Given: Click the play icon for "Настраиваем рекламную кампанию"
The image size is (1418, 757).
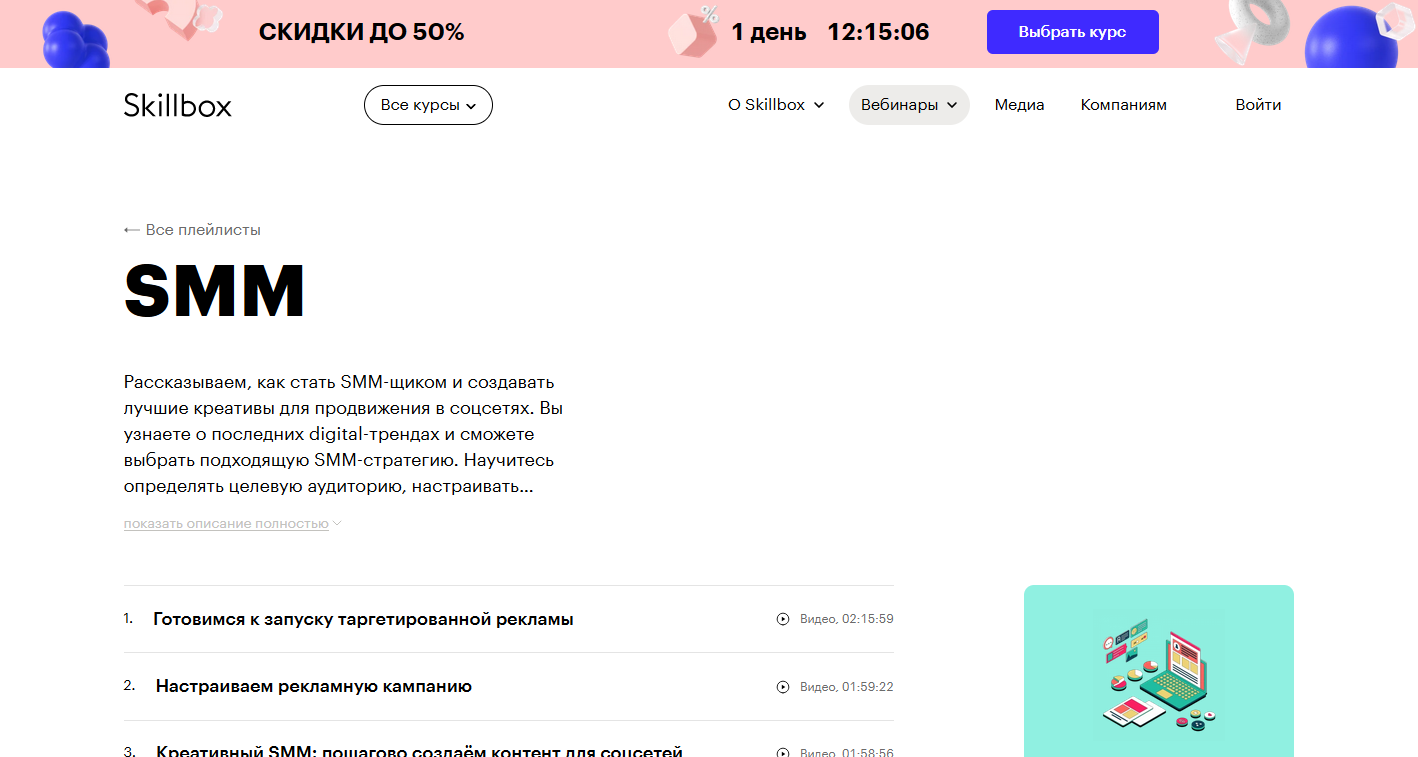Looking at the screenshot, I should coord(781,687).
